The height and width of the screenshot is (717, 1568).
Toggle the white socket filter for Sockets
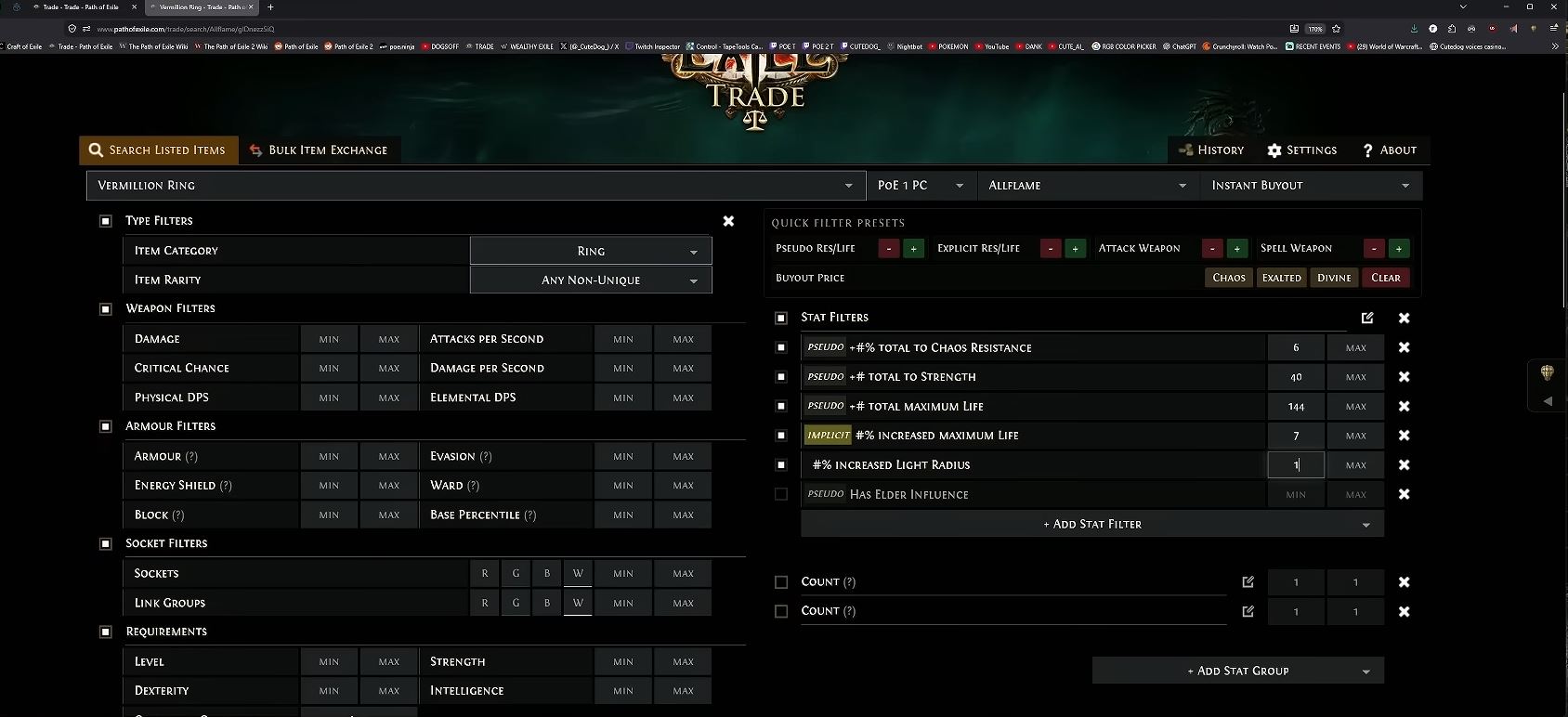578,574
